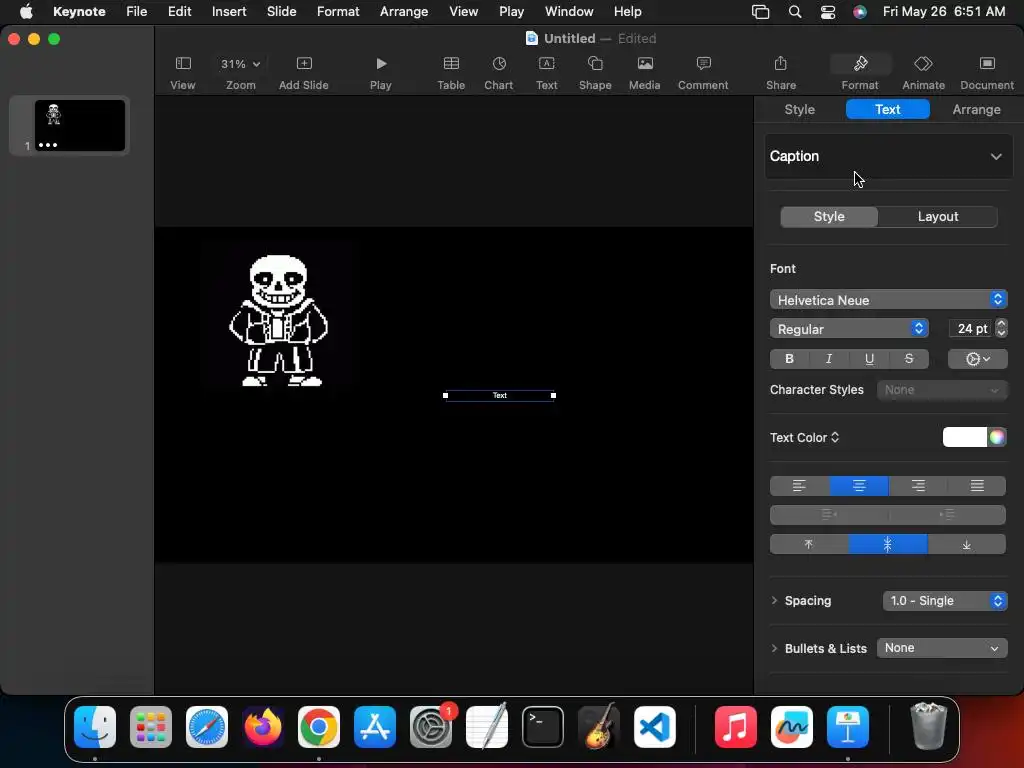Open the View toolbar button
Screen dimensions: 1024x768
tap(183, 72)
